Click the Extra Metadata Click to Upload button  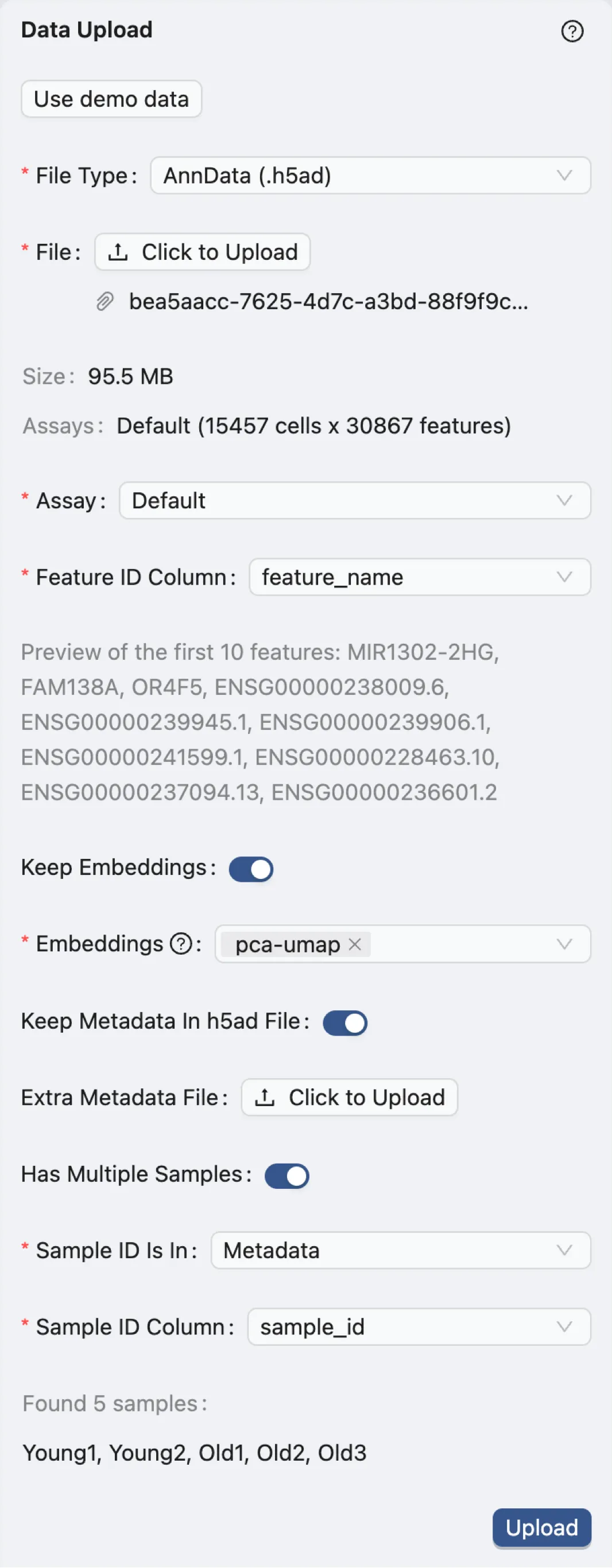(349, 1098)
